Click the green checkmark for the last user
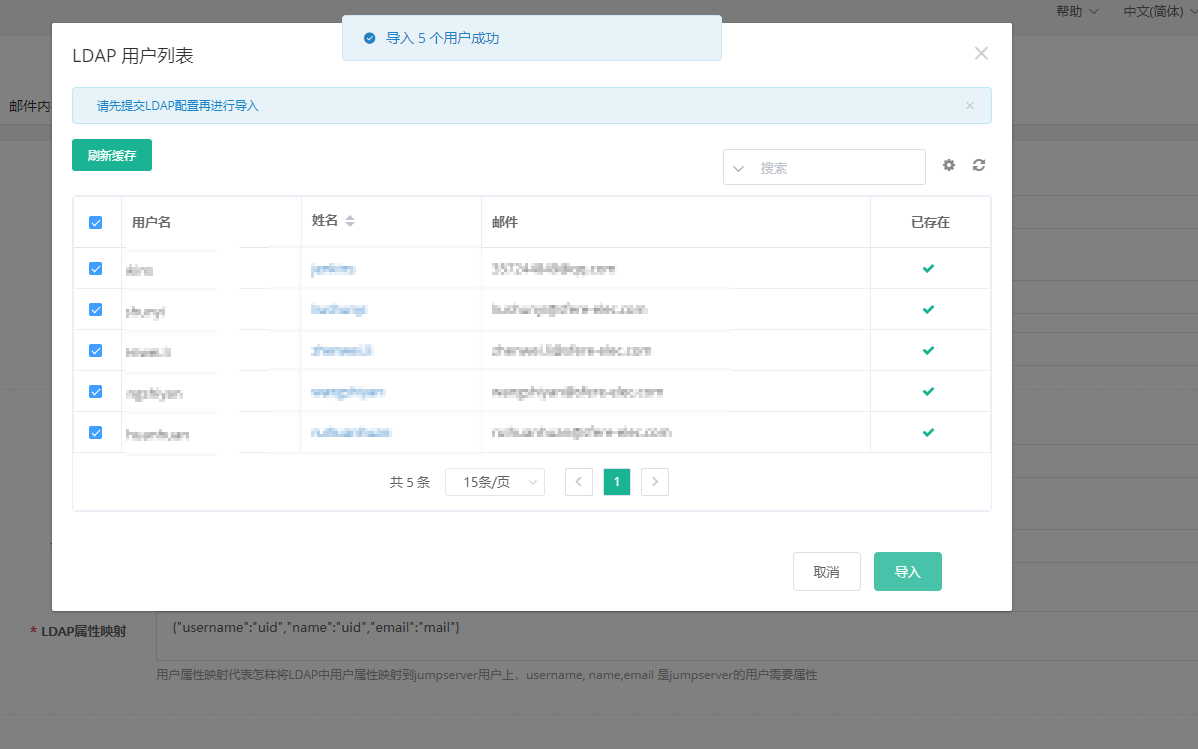 coord(928,432)
